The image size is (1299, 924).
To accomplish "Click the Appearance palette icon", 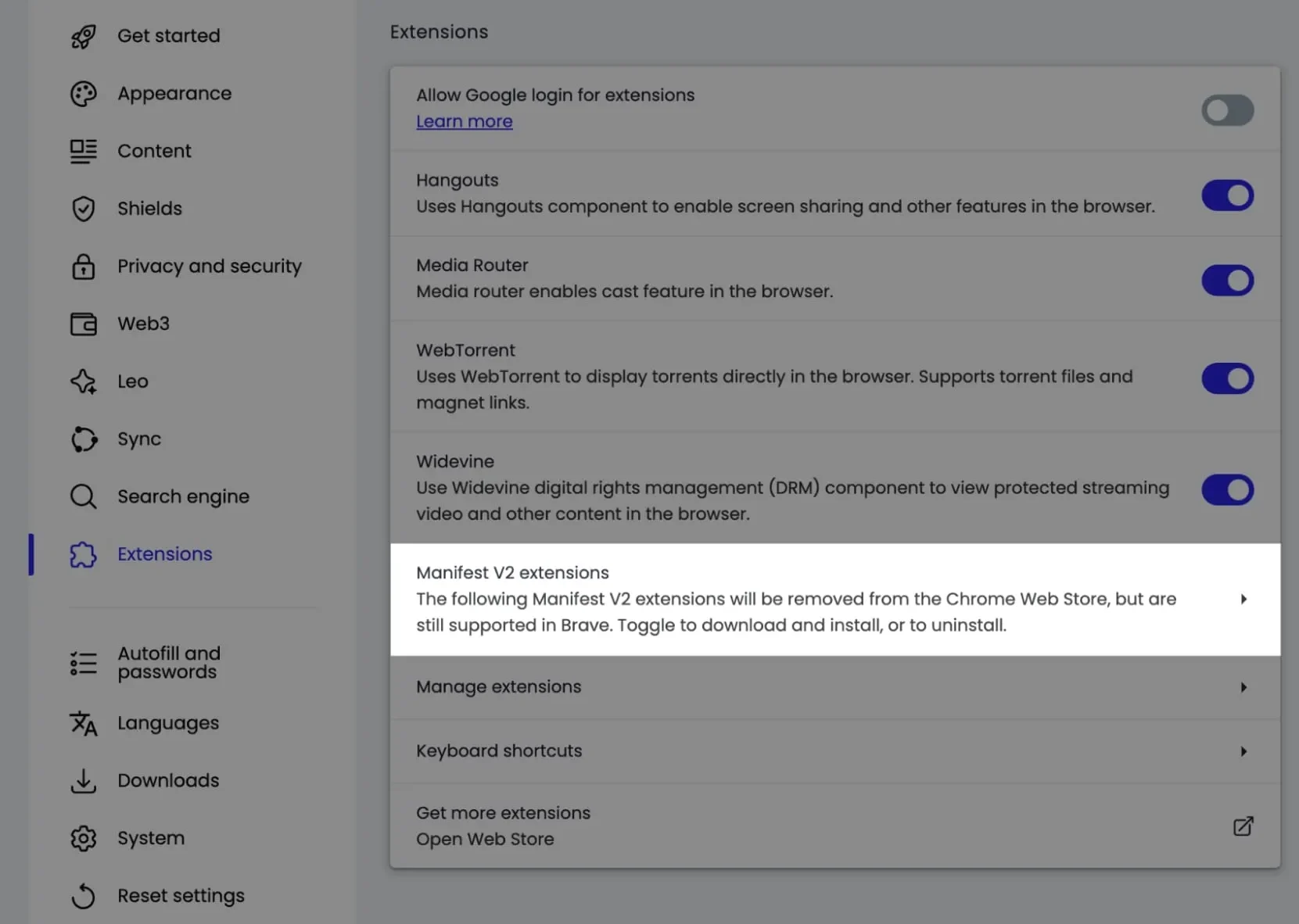I will [84, 94].
